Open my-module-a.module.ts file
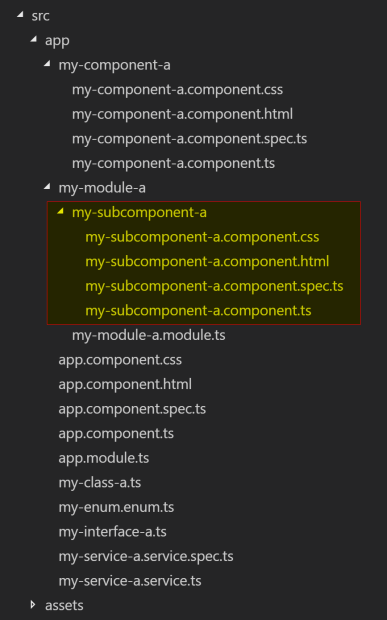The width and height of the screenshot is (387, 620). coord(149,335)
